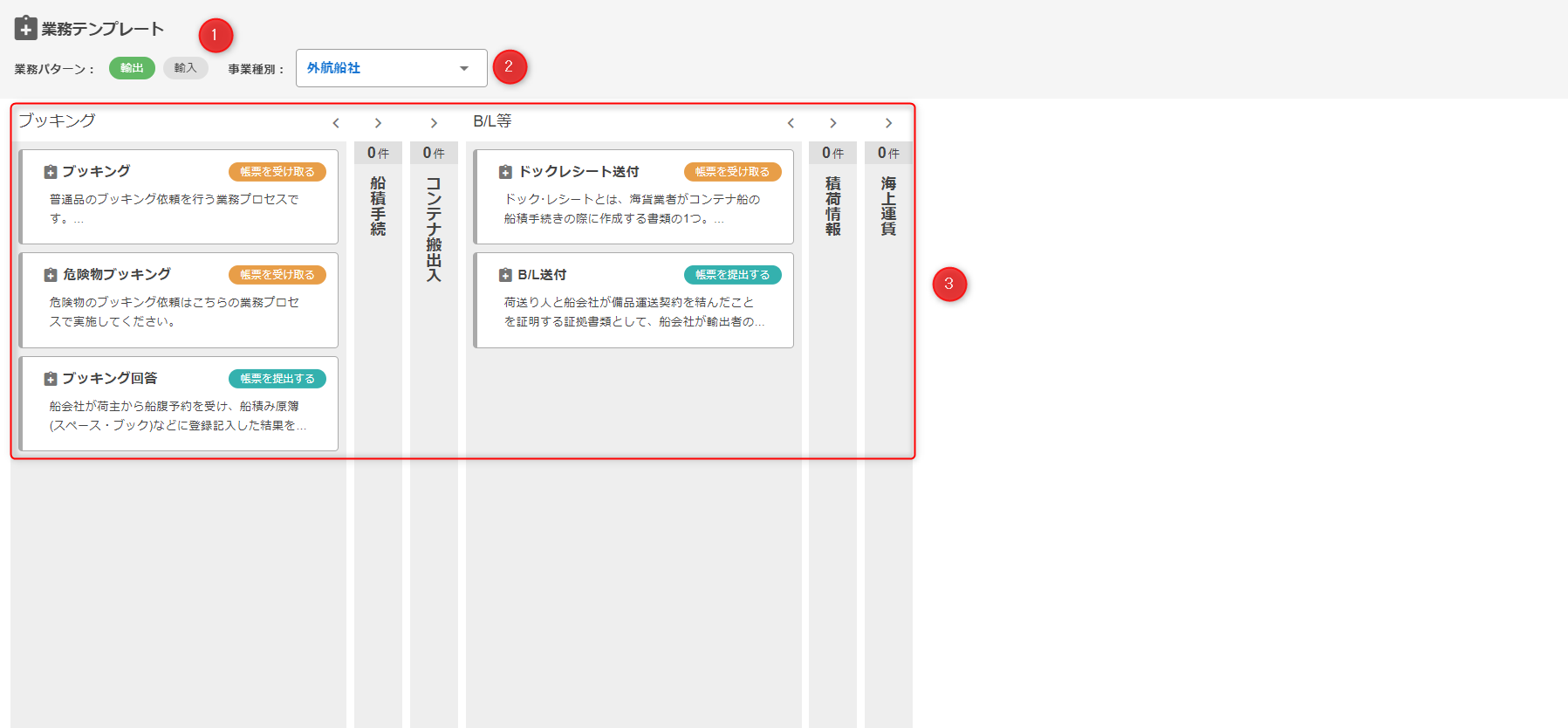Collapse the B/L等 column with left chevron
The height and width of the screenshot is (728, 1568).
[x=791, y=123]
